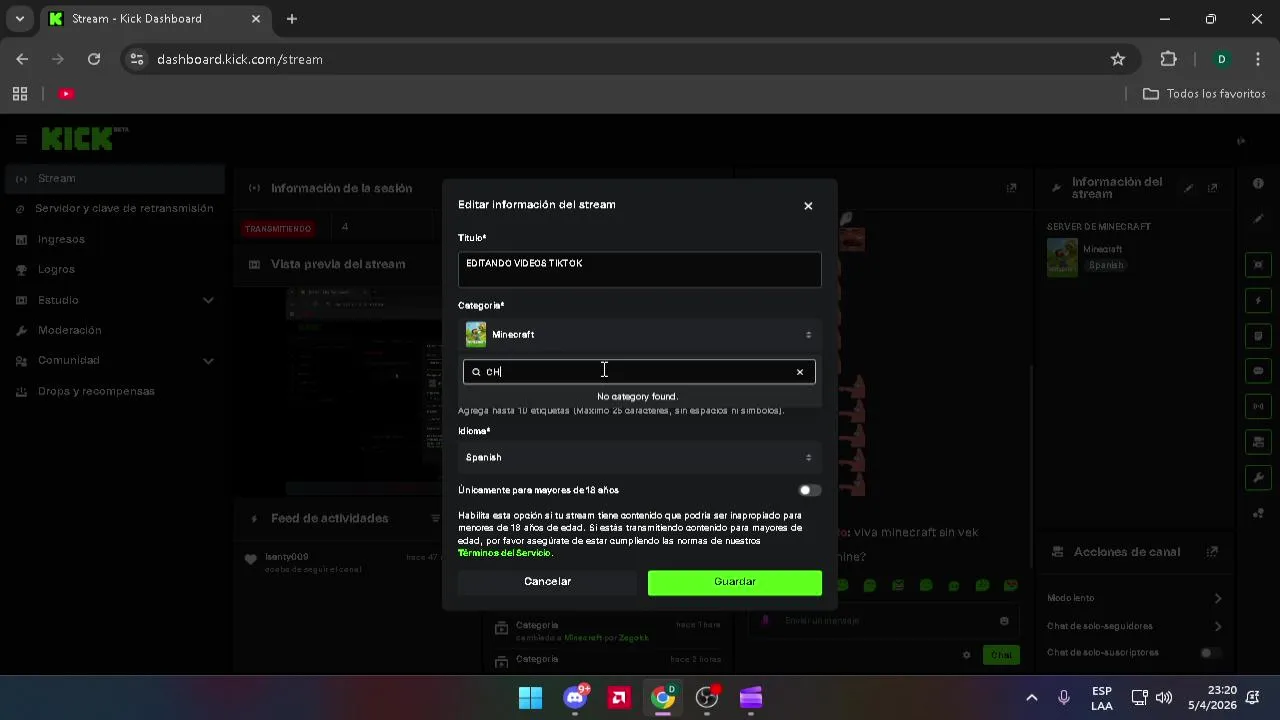Image resolution: width=1280 pixels, height=720 pixels.
Task: Open the Idioma dropdown showing Spanish
Action: (x=639, y=457)
